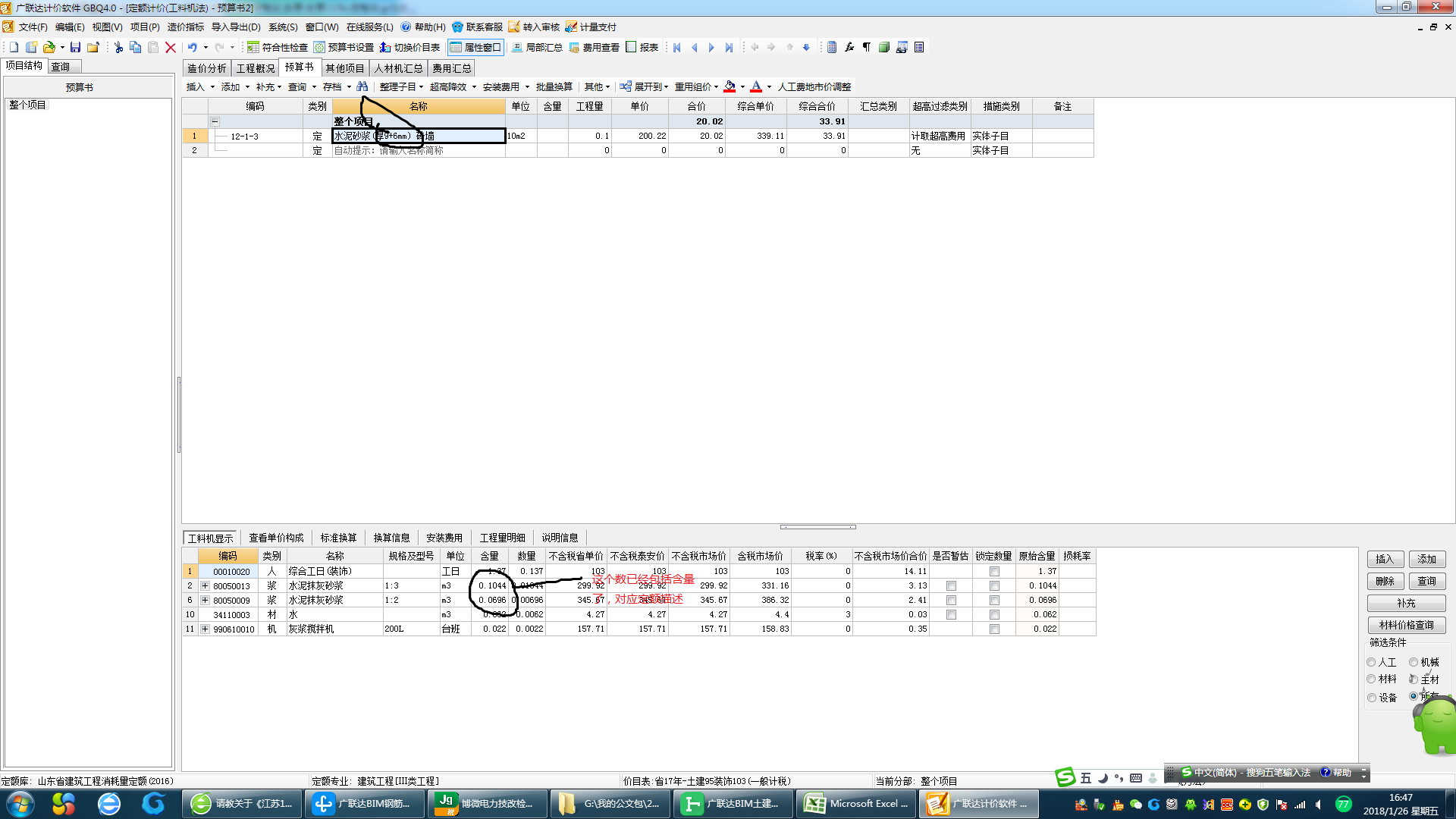Expand row 990610010 灰浆搅拌机
The image size is (1456, 819).
(x=205, y=629)
